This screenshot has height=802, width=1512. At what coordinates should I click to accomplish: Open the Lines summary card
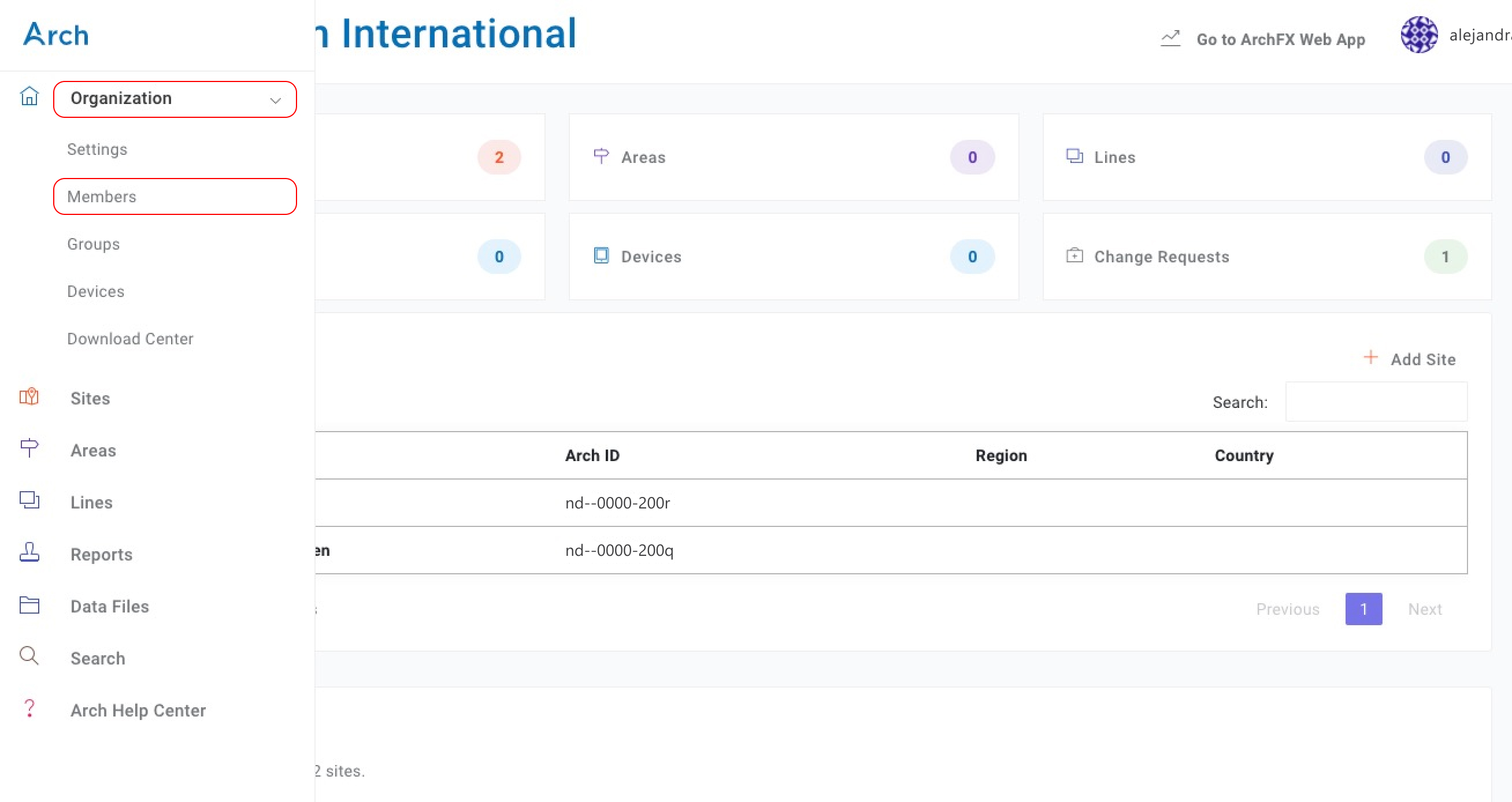tap(1267, 157)
